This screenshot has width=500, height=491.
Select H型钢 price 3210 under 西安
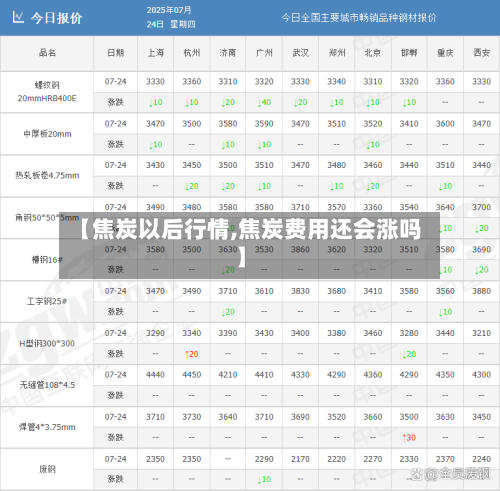482,333
